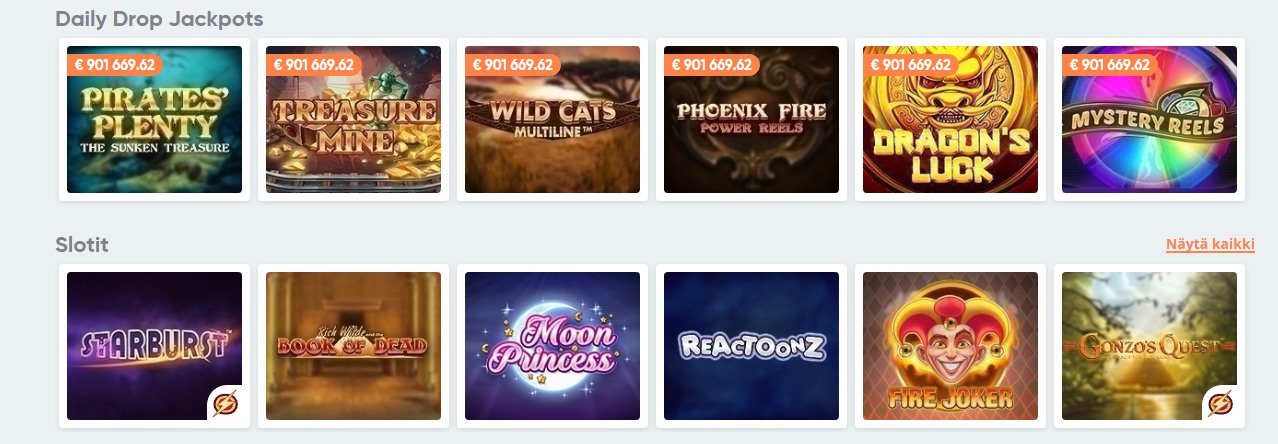Select the Mystery Reels game tile
This screenshot has width=1278, height=444.
[x=1149, y=120]
